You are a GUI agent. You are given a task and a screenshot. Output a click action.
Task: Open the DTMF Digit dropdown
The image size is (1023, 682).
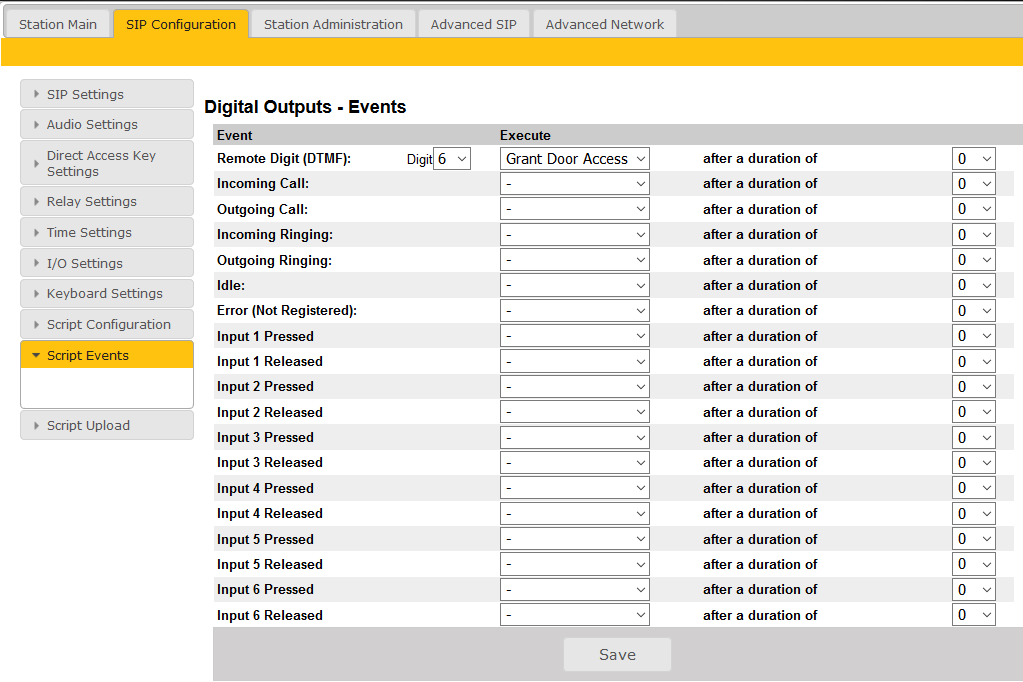(451, 159)
